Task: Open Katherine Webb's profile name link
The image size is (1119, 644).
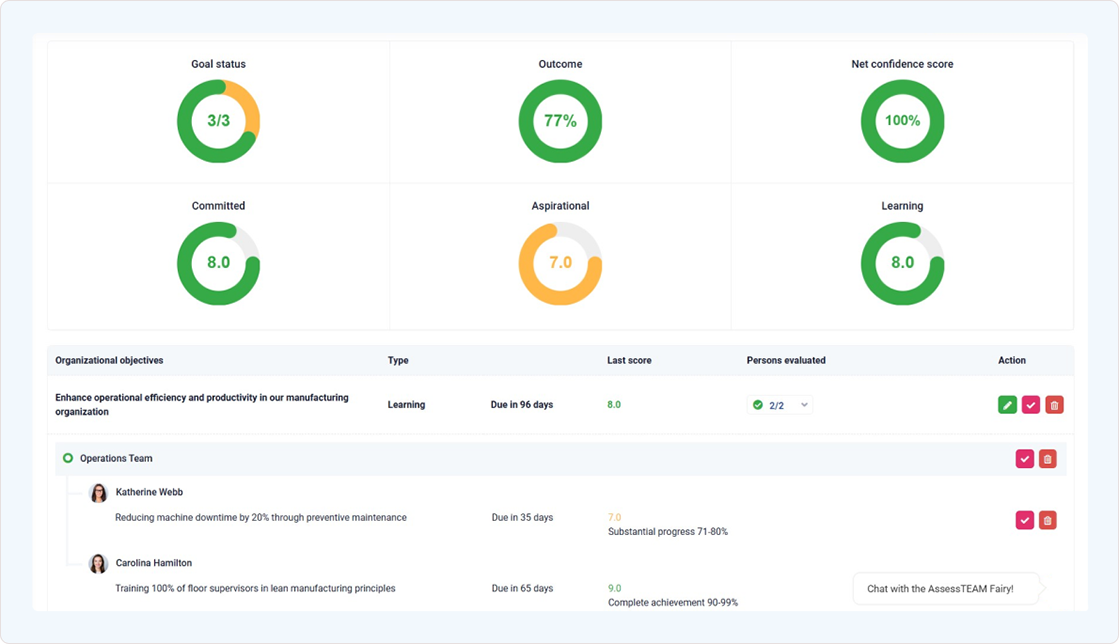Action: [x=148, y=492]
